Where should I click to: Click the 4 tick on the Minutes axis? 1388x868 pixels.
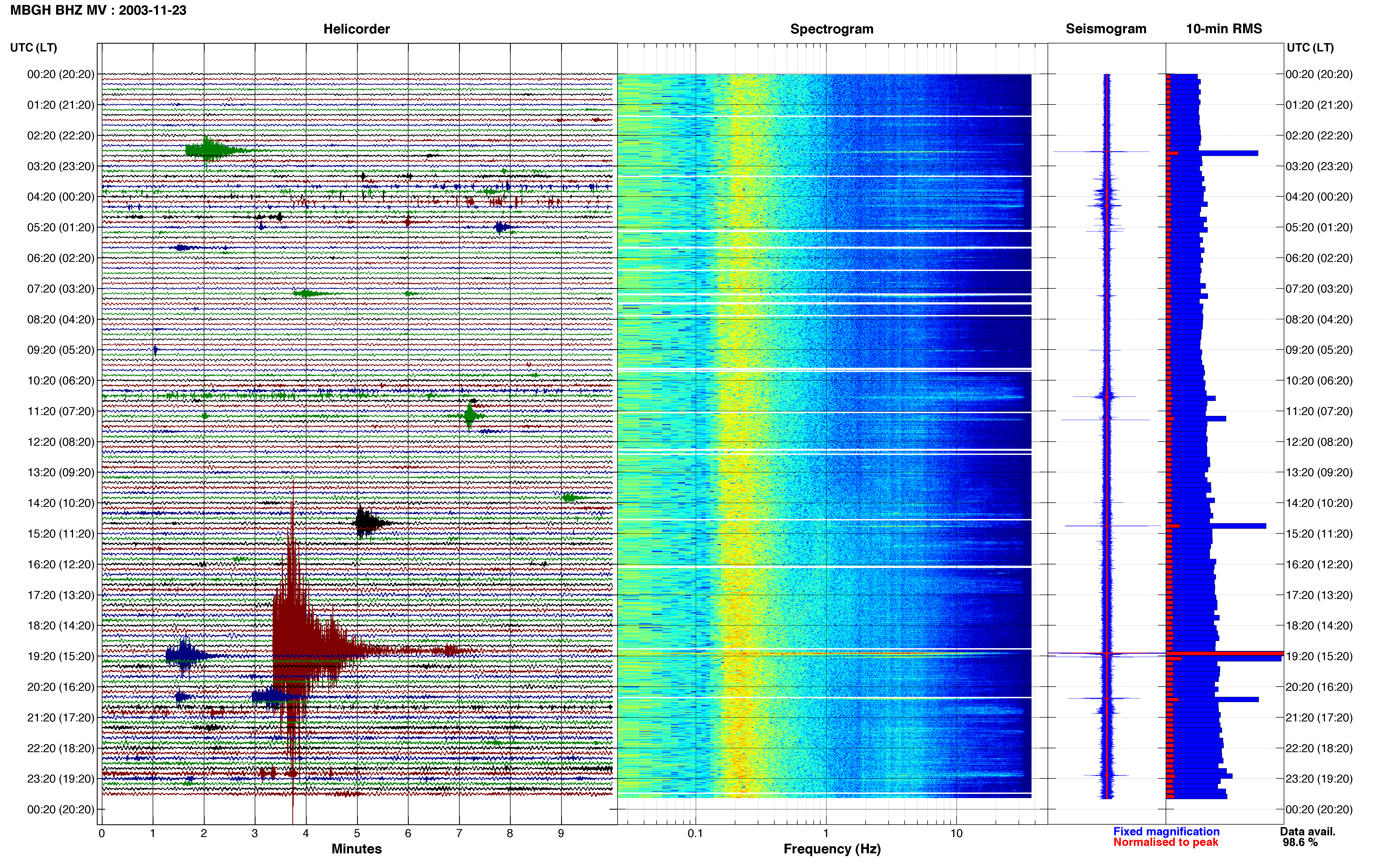point(306,833)
